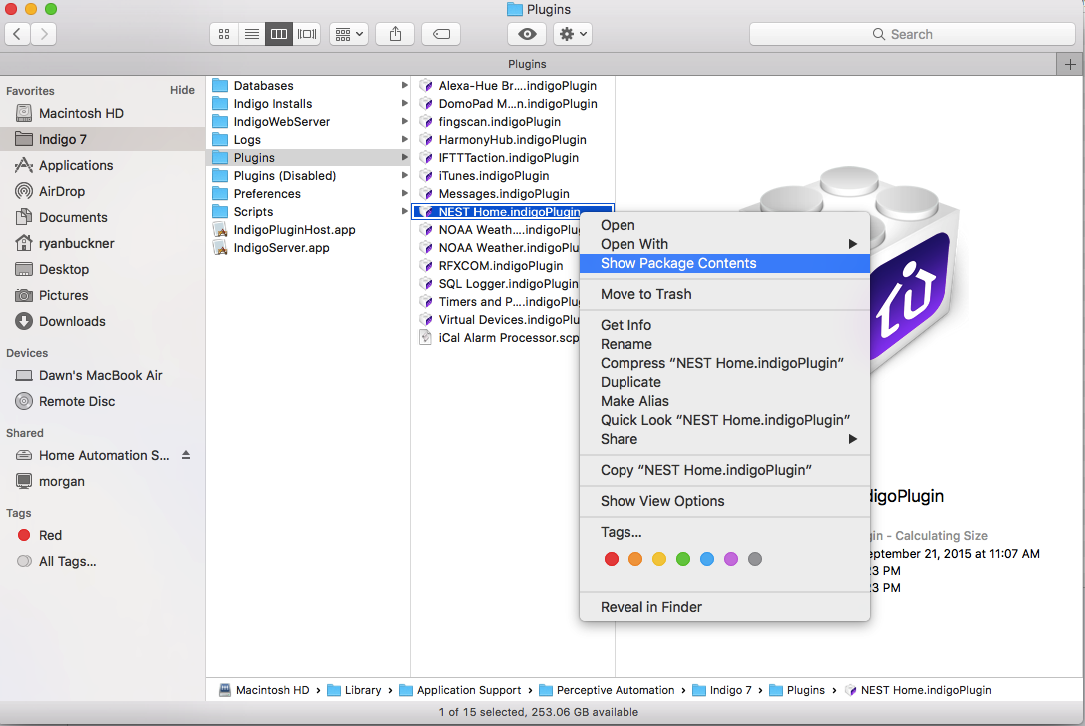Expand the Indigo Installs folder arrow
1085x726 pixels.
tap(404, 103)
